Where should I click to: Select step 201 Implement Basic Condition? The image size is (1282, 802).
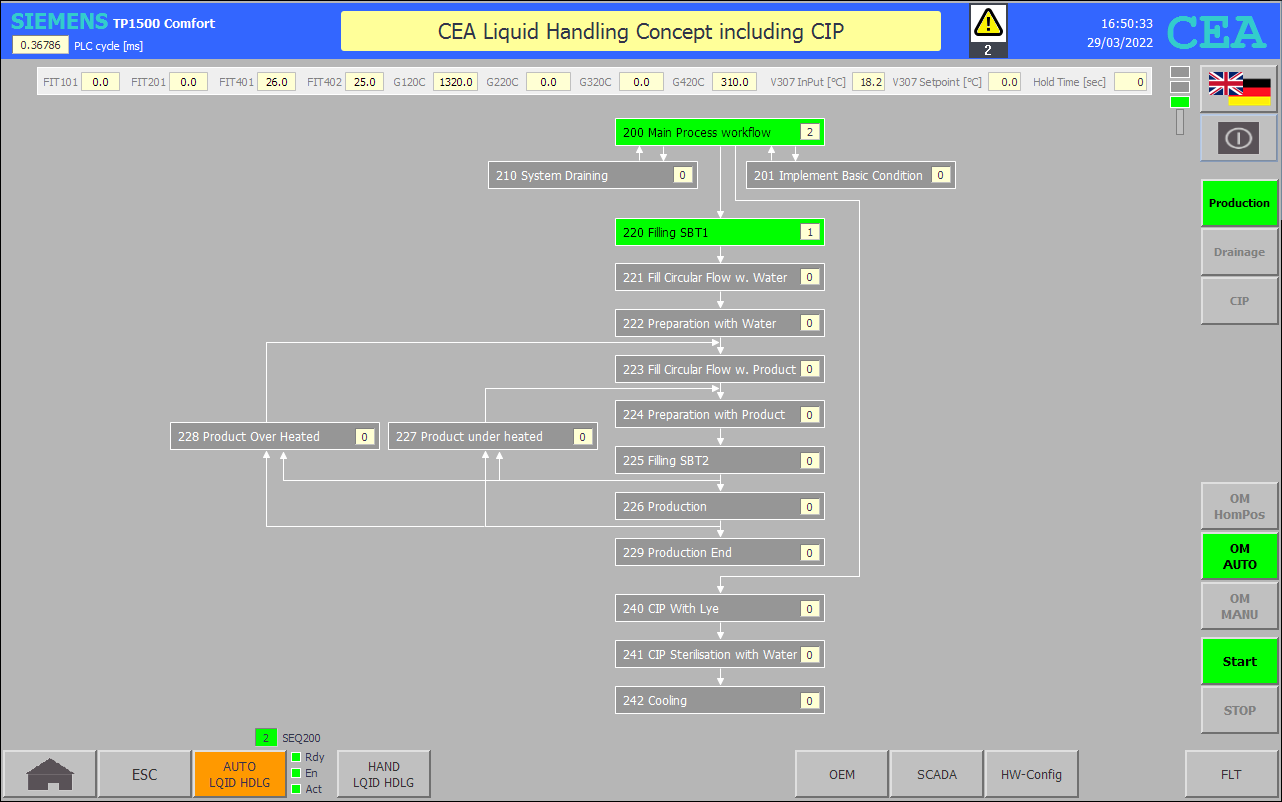pos(851,175)
